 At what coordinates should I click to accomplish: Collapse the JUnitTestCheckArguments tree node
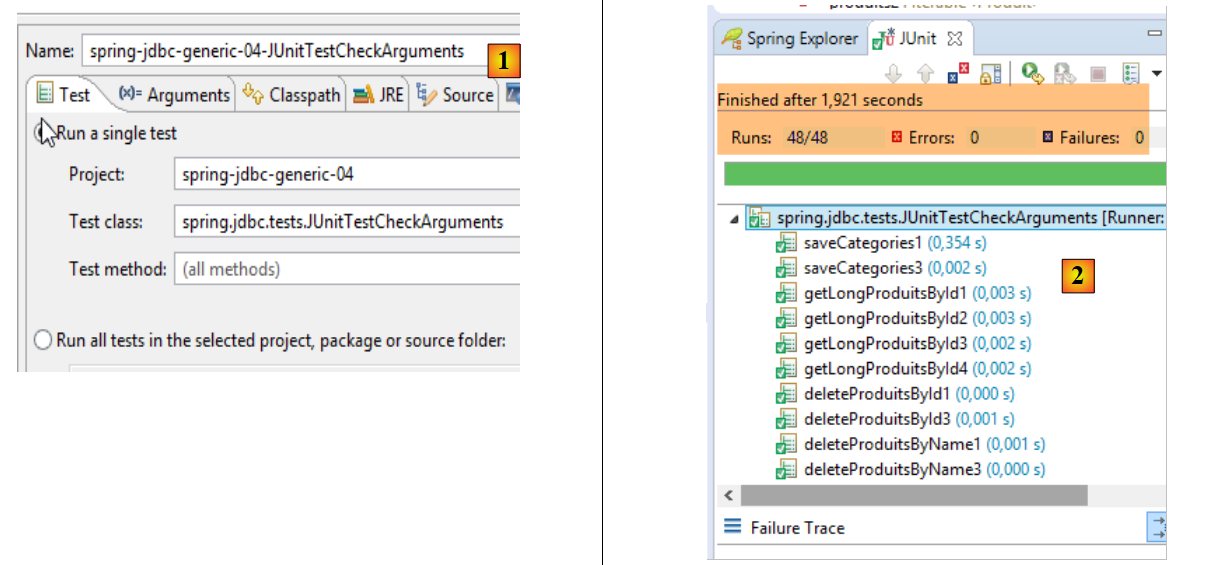tap(735, 219)
